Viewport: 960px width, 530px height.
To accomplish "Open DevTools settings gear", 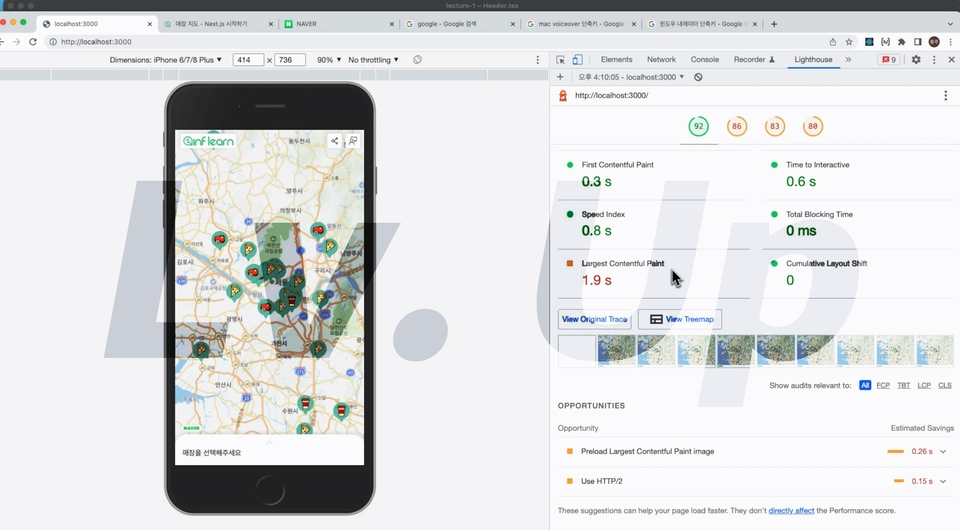I will pyautogui.click(x=916, y=60).
